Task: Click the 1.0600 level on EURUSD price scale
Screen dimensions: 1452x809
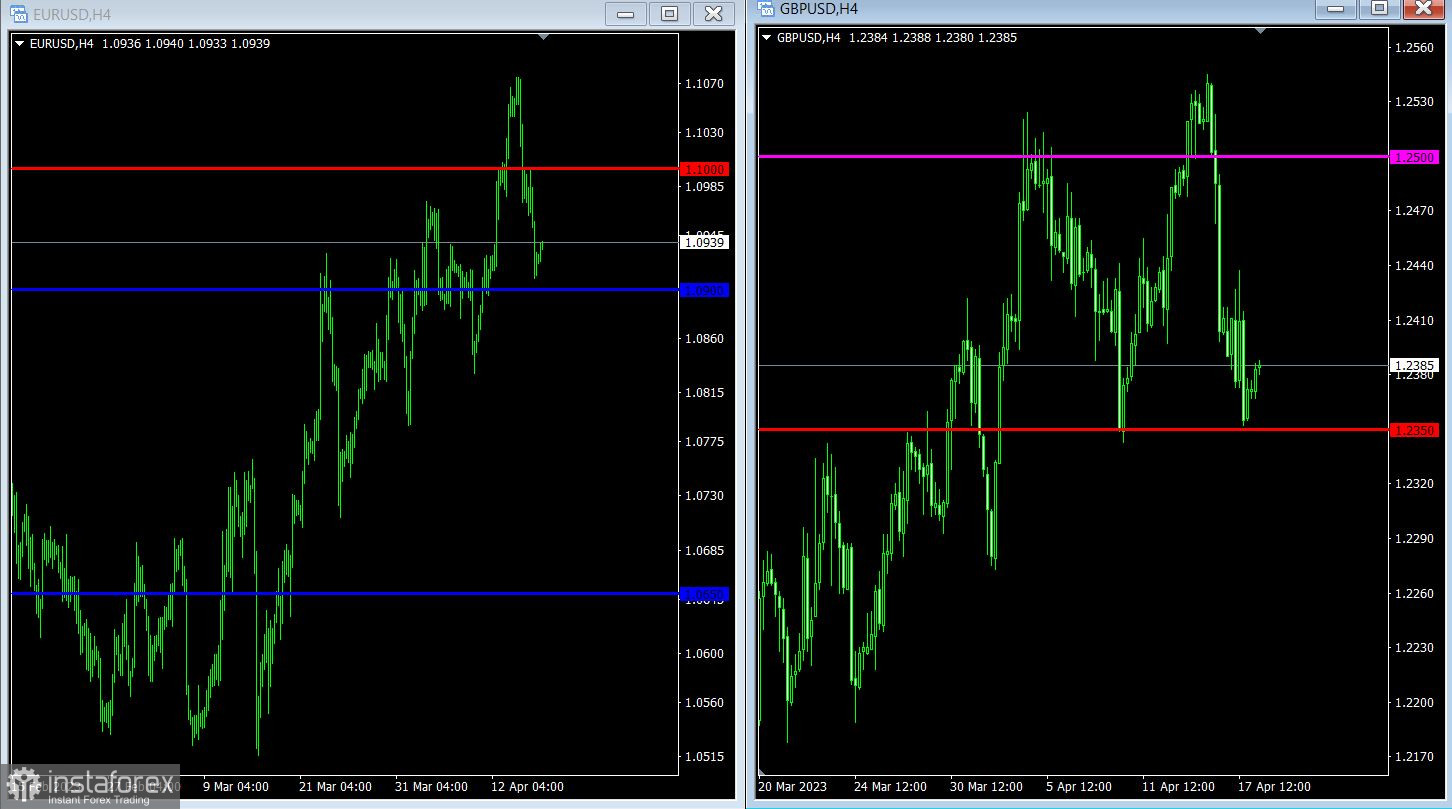Action: 705,654
